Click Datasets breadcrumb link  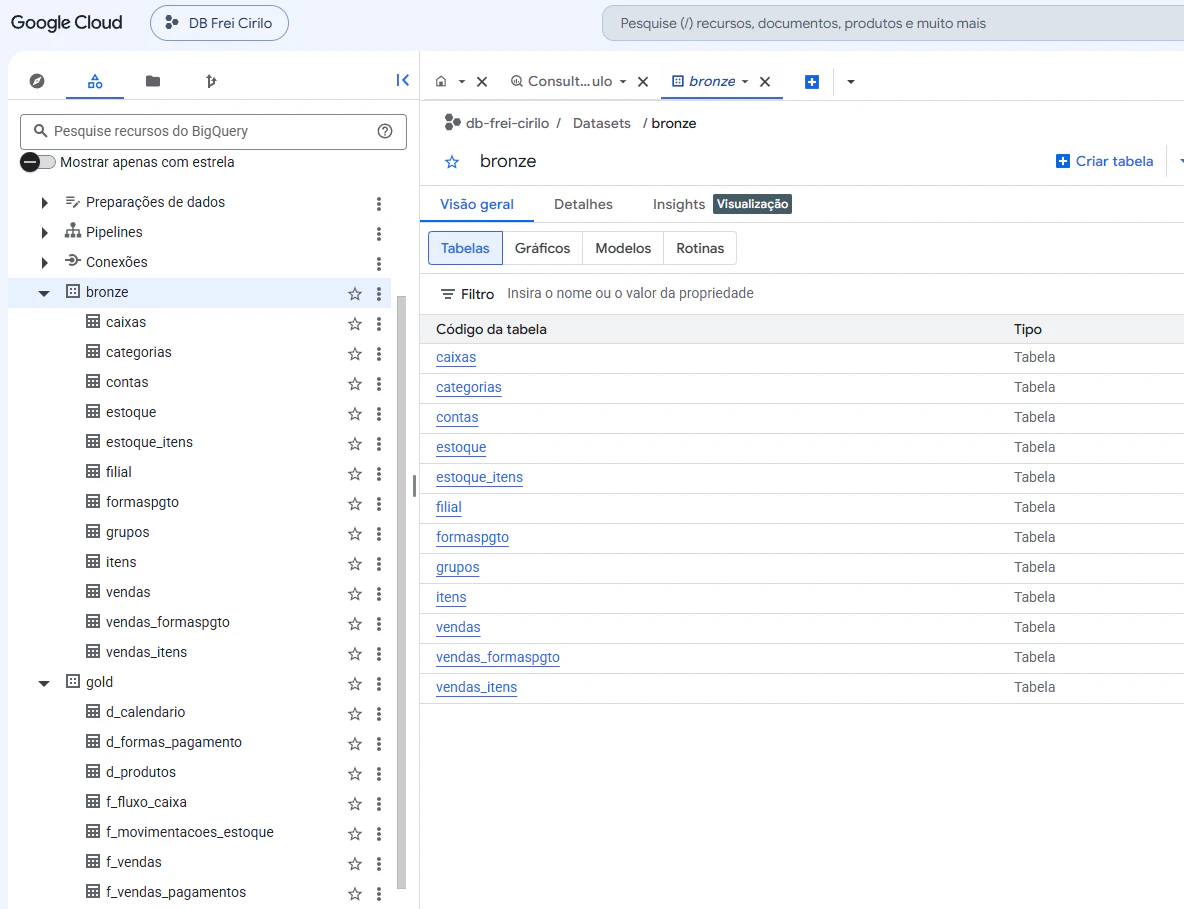601,123
